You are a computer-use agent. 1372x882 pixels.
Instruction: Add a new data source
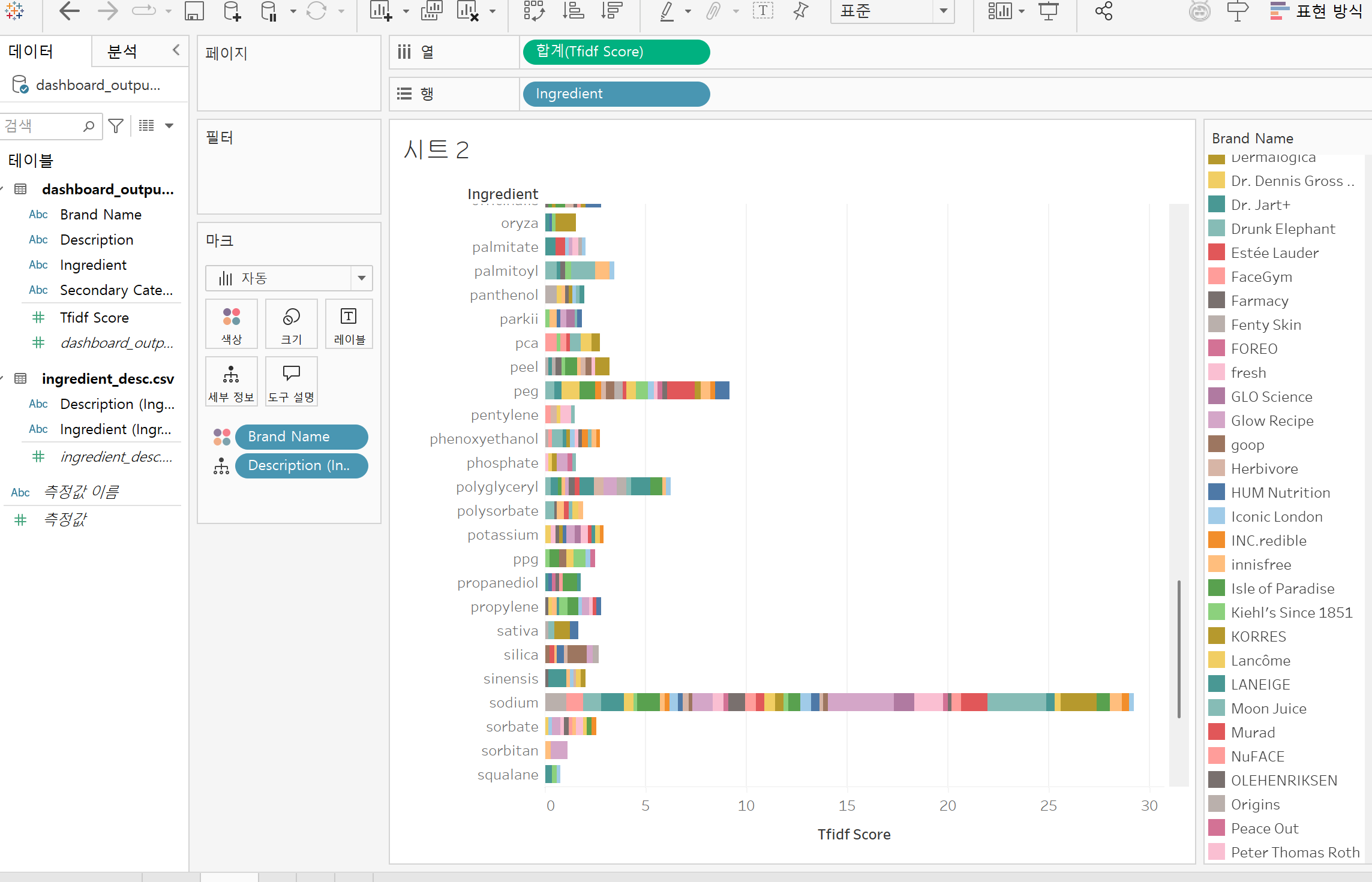click(x=232, y=11)
